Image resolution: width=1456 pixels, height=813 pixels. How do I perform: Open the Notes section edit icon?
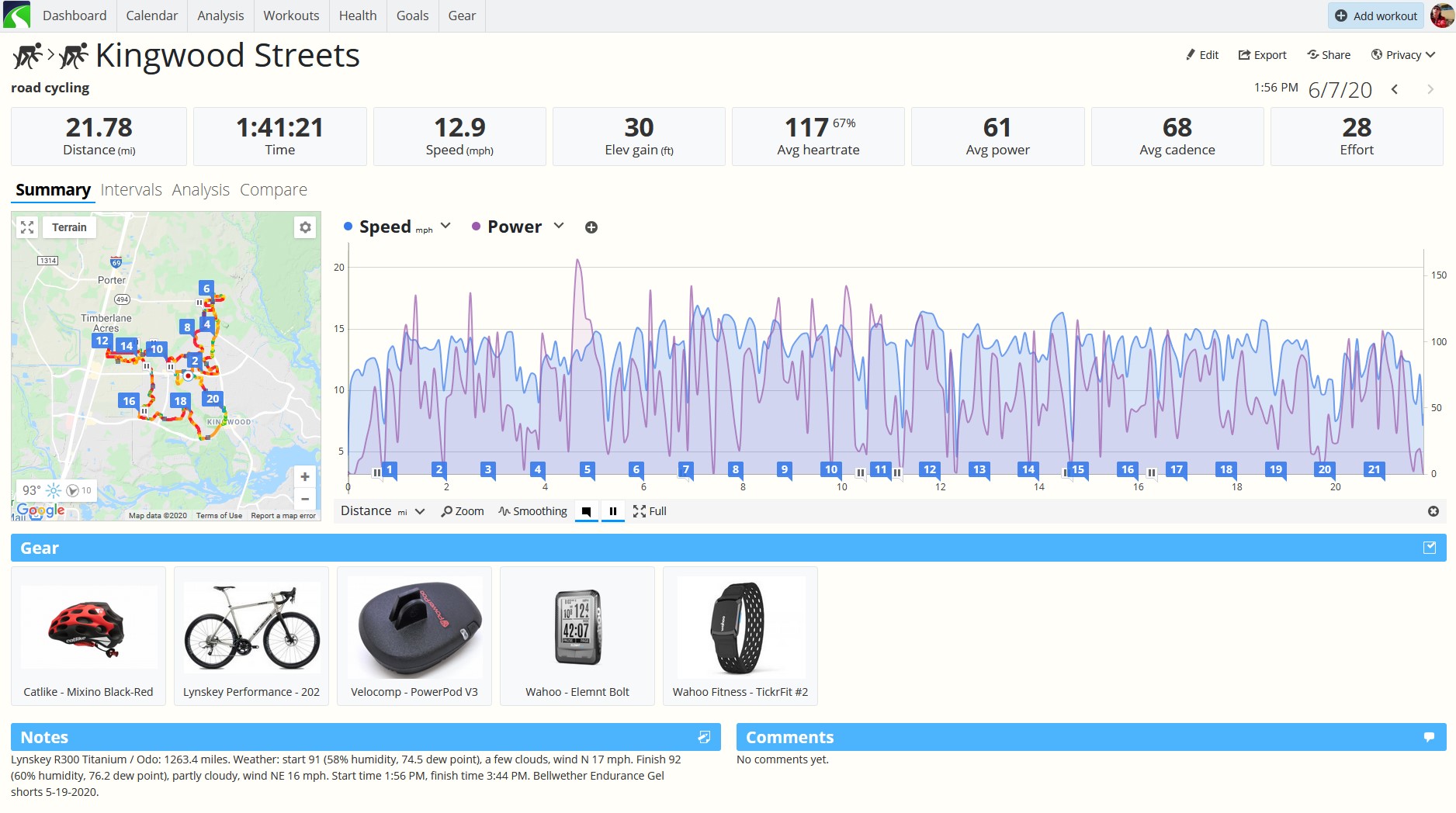pyautogui.click(x=704, y=737)
